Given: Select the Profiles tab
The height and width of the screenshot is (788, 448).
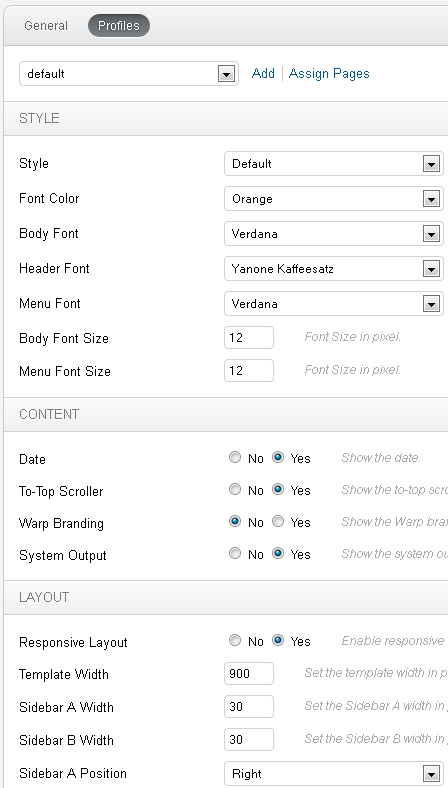Looking at the screenshot, I should [119, 26].
